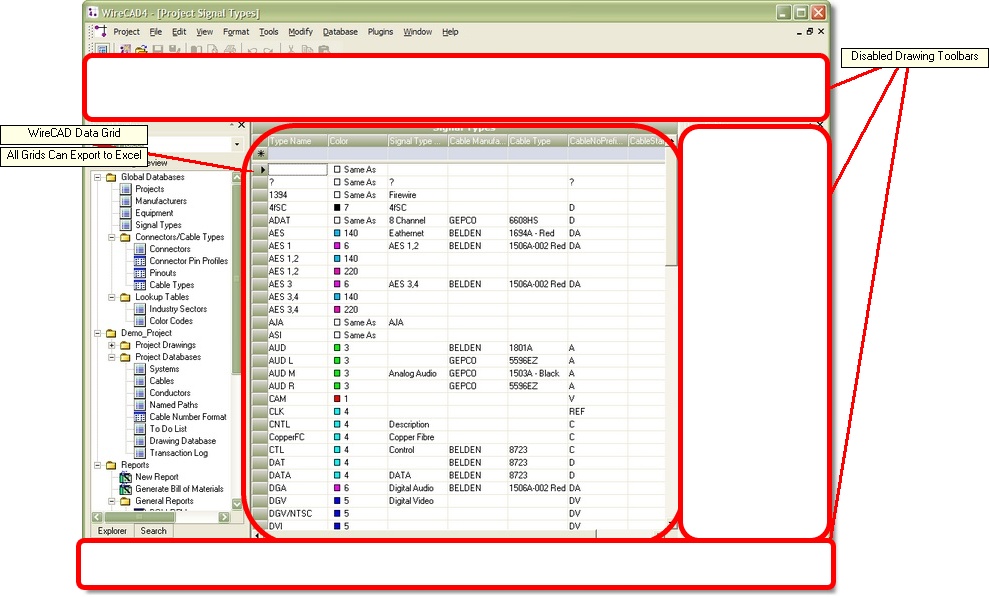The height and width of the screenshot is (597, 989).
Task: Click the red color swatch in CAM row
Action: tap(337, 398)
